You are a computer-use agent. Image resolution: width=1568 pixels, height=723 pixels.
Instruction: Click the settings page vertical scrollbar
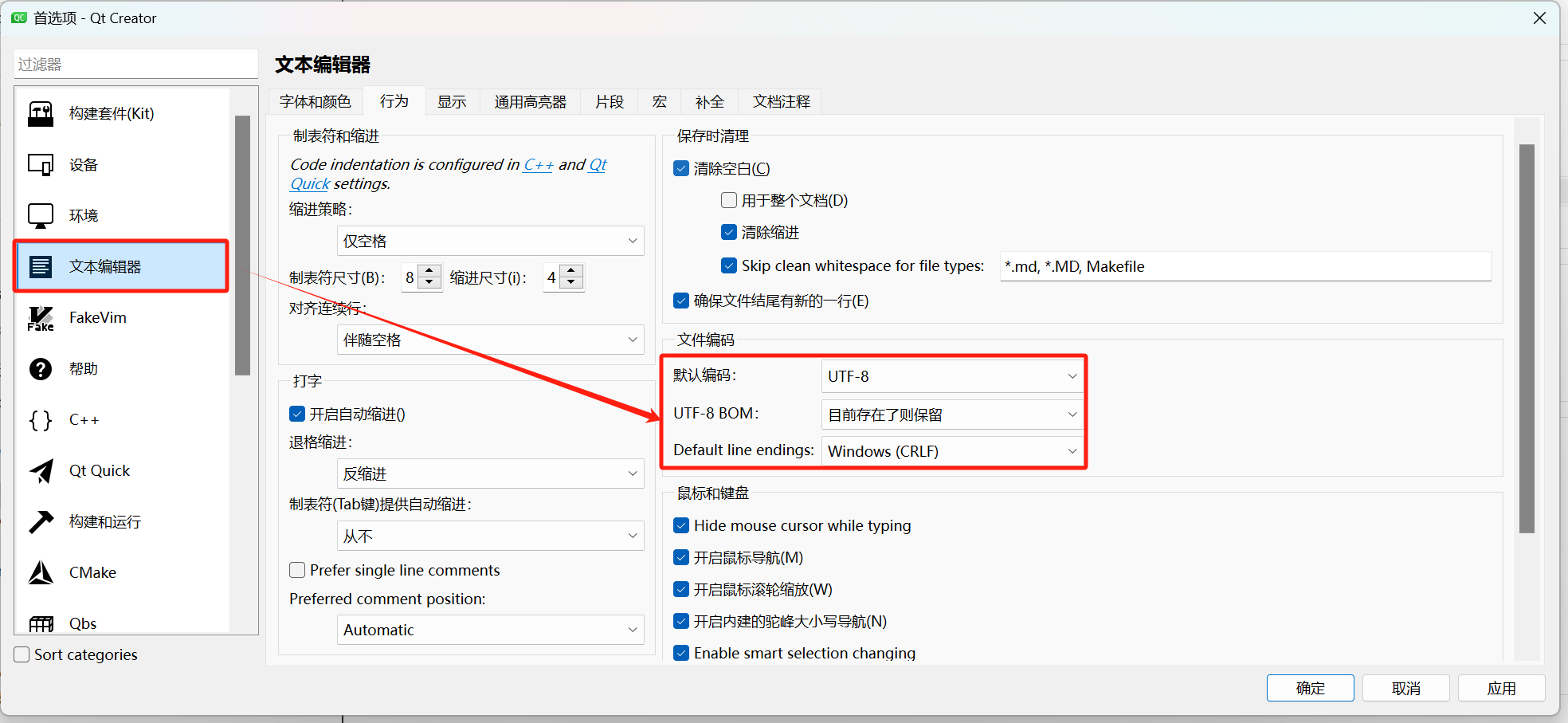point(1527,338)
